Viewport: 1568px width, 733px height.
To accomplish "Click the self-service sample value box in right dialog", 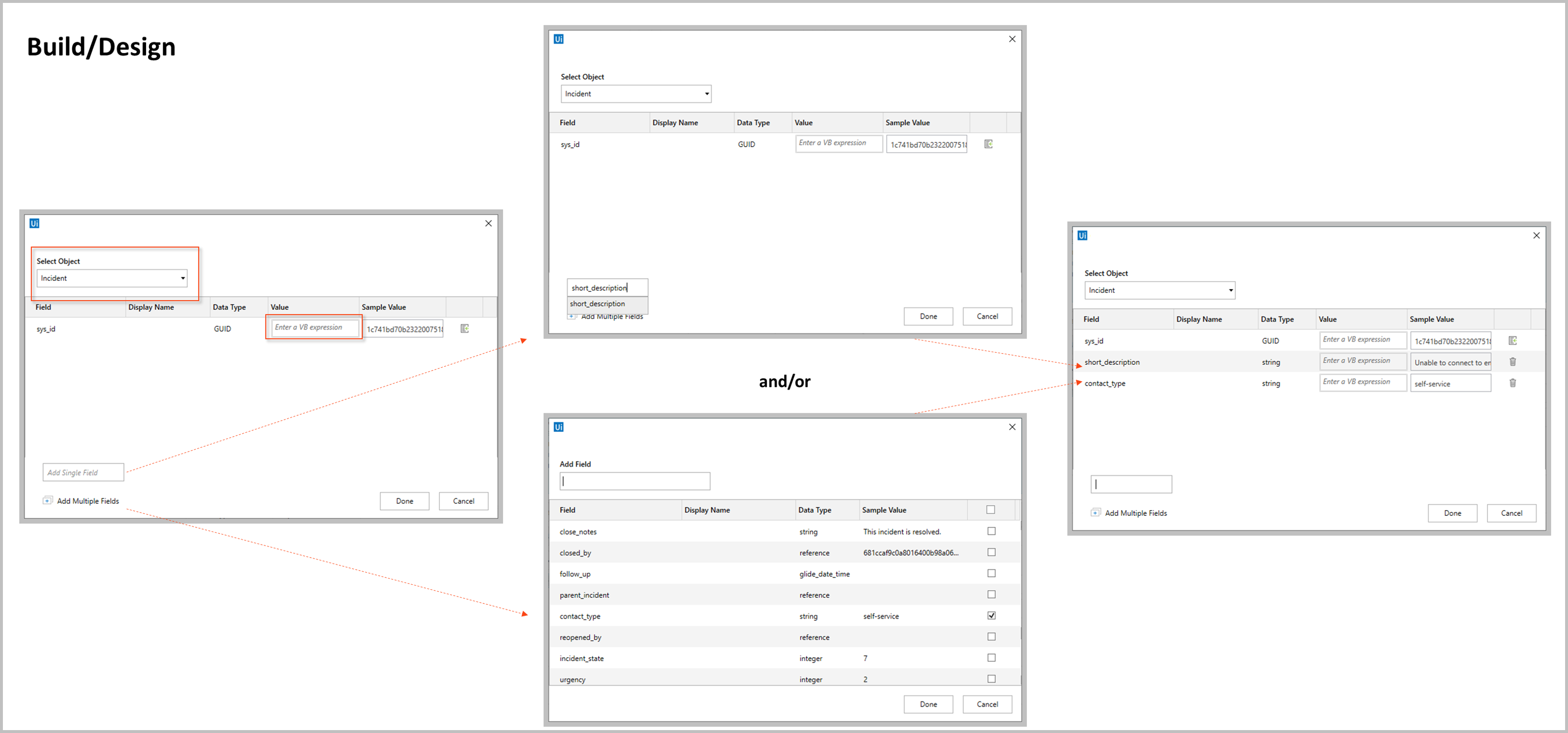I will 1451,384.
